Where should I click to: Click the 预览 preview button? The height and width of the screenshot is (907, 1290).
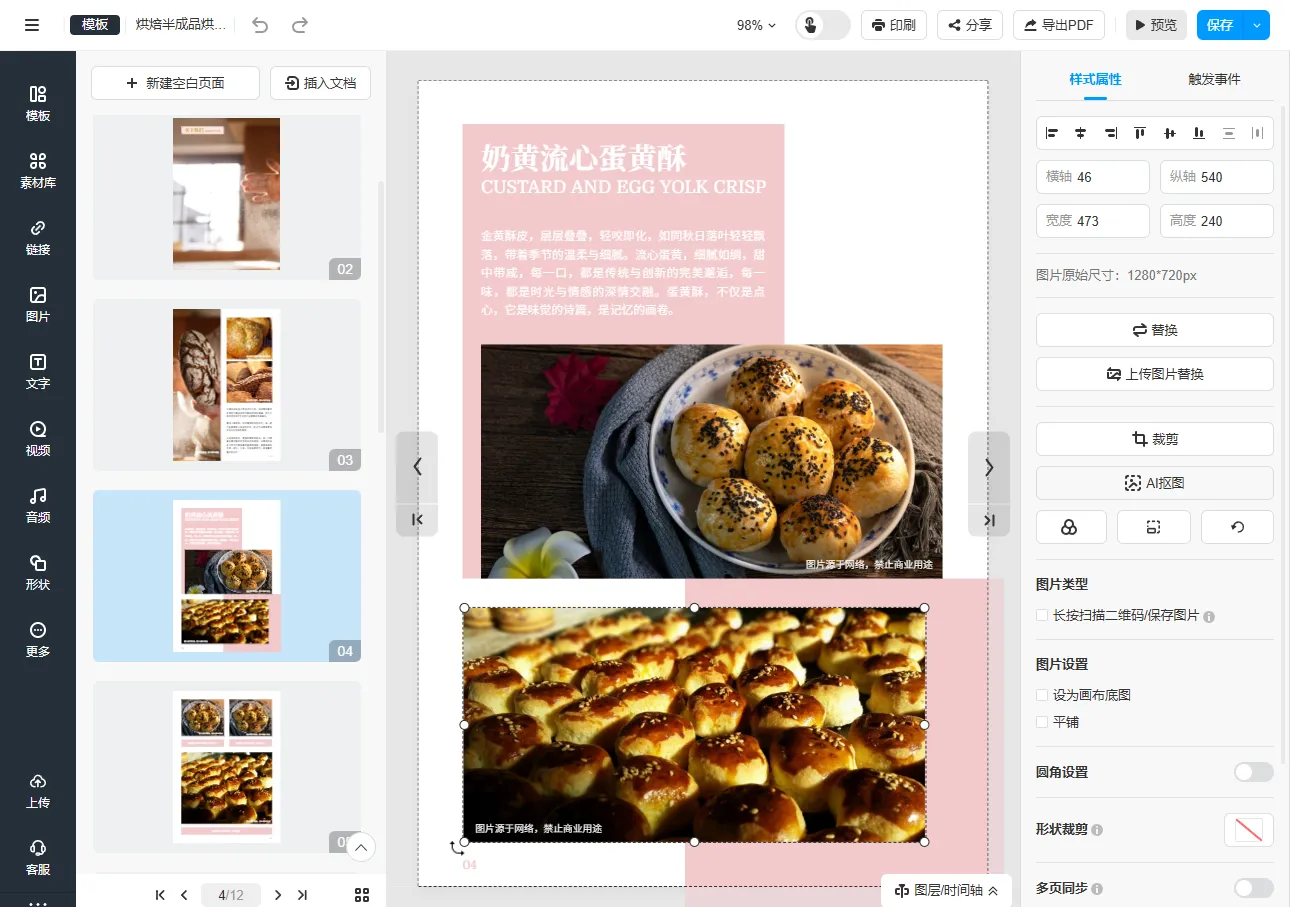click(1156, 25)
